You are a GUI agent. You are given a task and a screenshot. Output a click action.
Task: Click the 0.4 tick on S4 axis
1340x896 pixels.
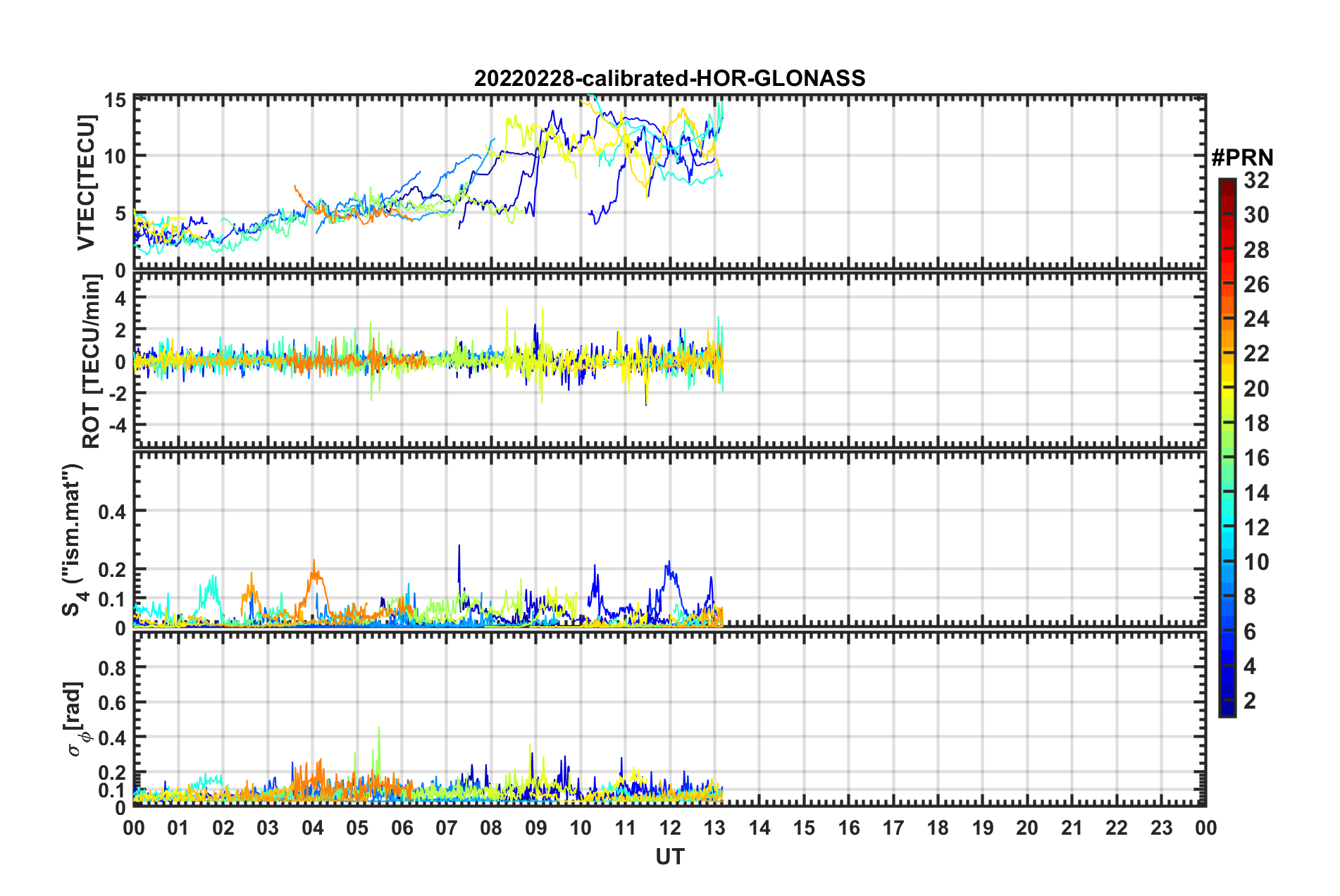[x=113, y=512]
